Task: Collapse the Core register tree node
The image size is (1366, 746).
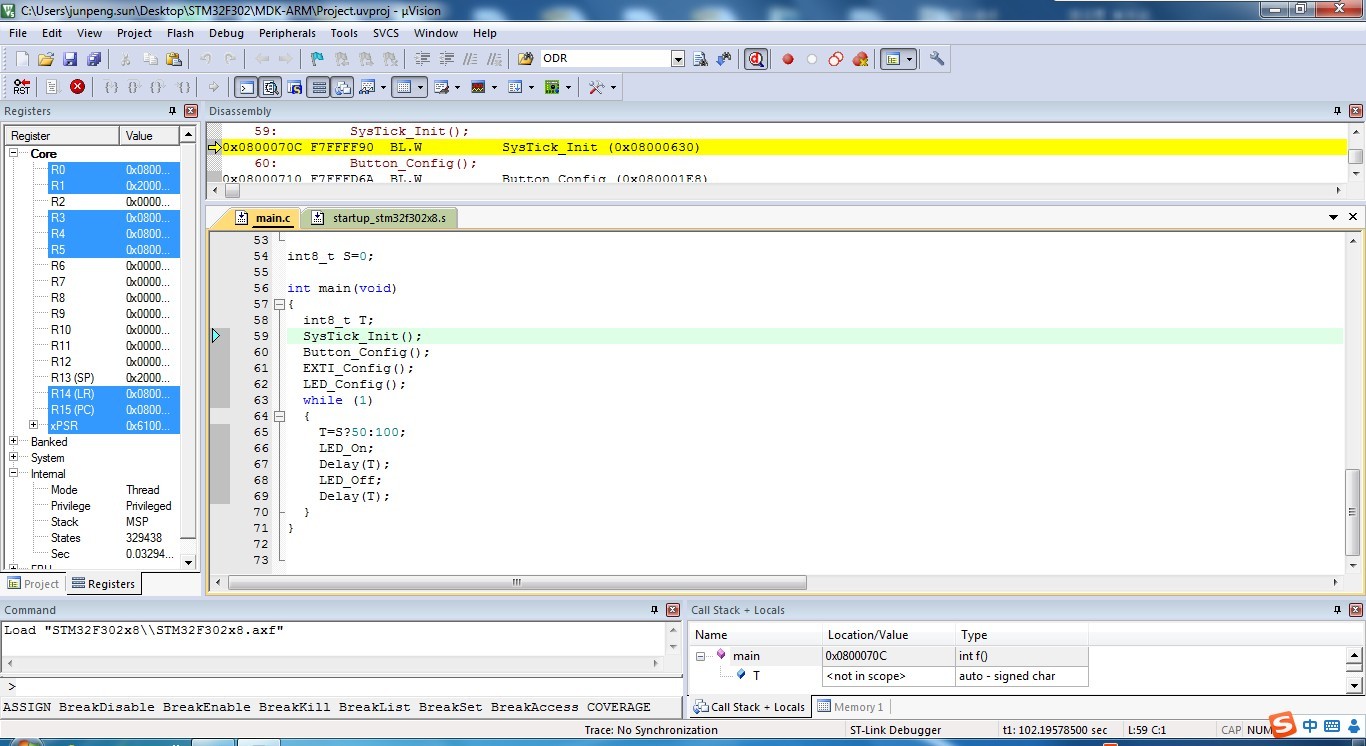Action: point(15,153)
